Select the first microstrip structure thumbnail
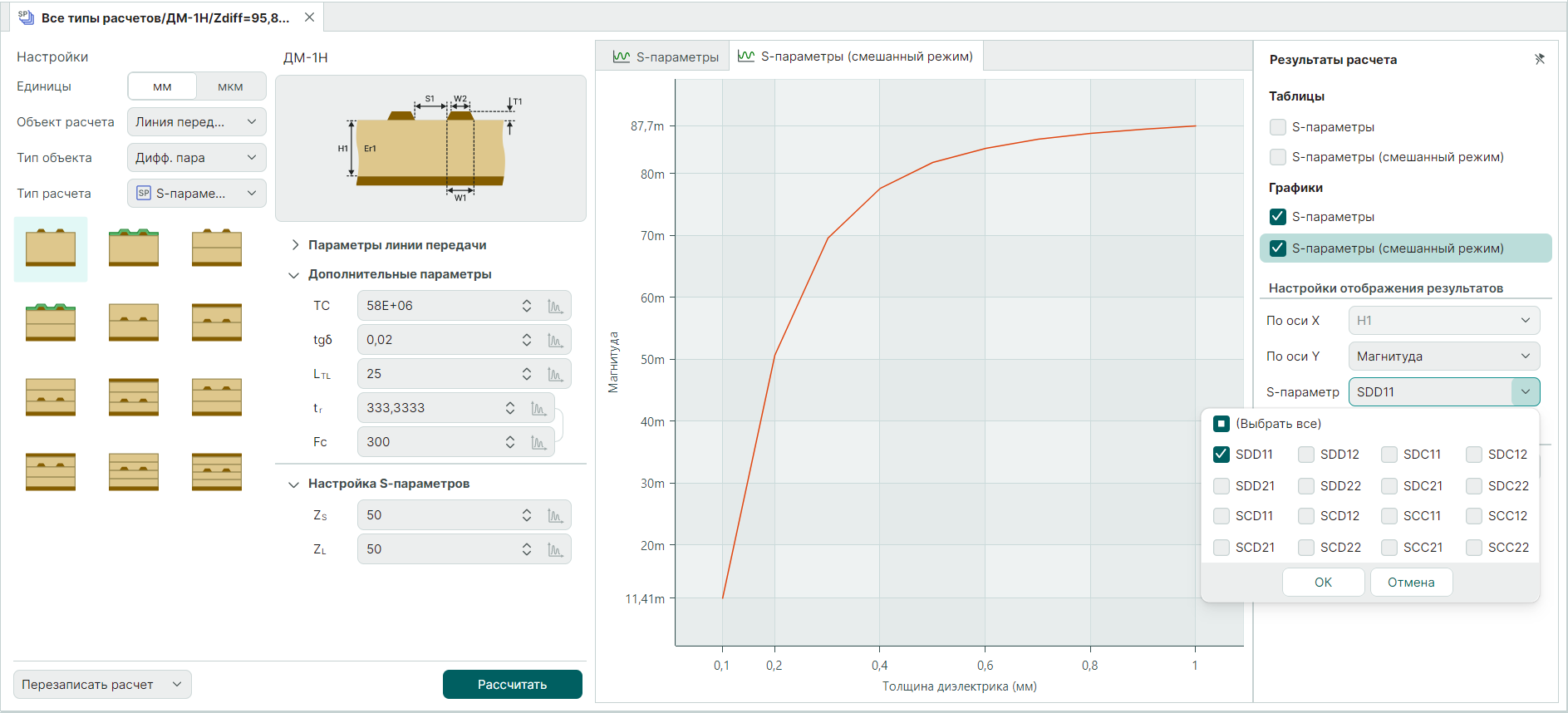1568x713 pixels. [51, 248]
